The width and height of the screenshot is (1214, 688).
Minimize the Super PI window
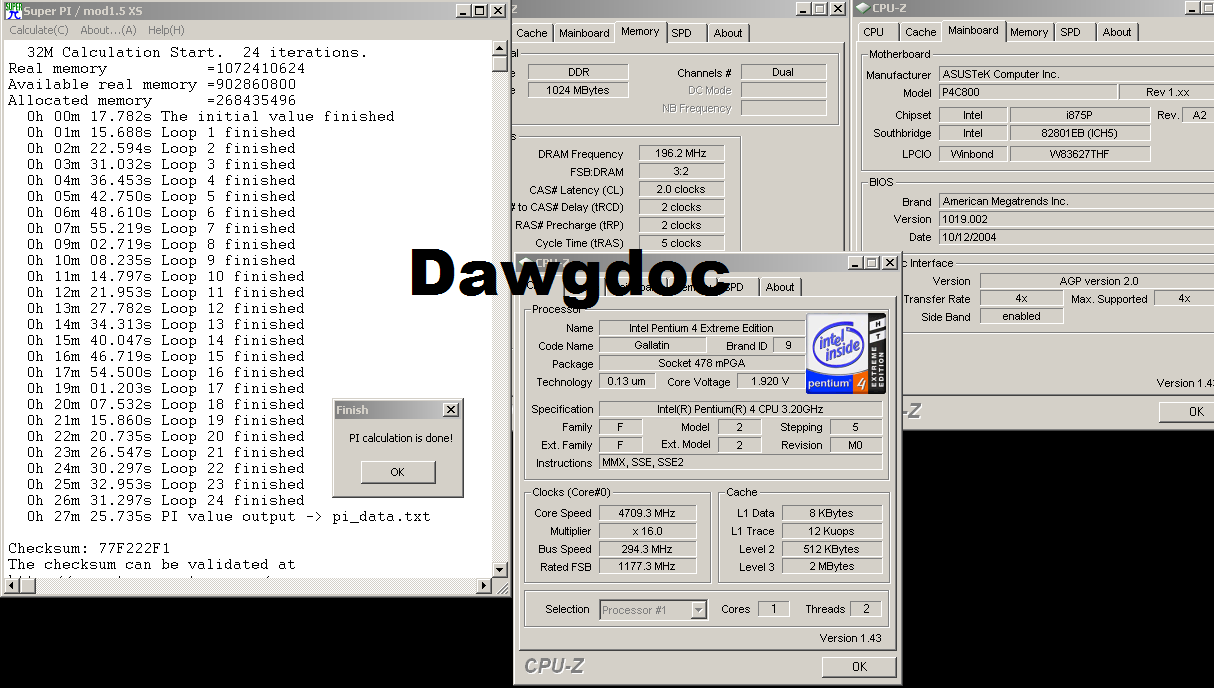(463, 11)
